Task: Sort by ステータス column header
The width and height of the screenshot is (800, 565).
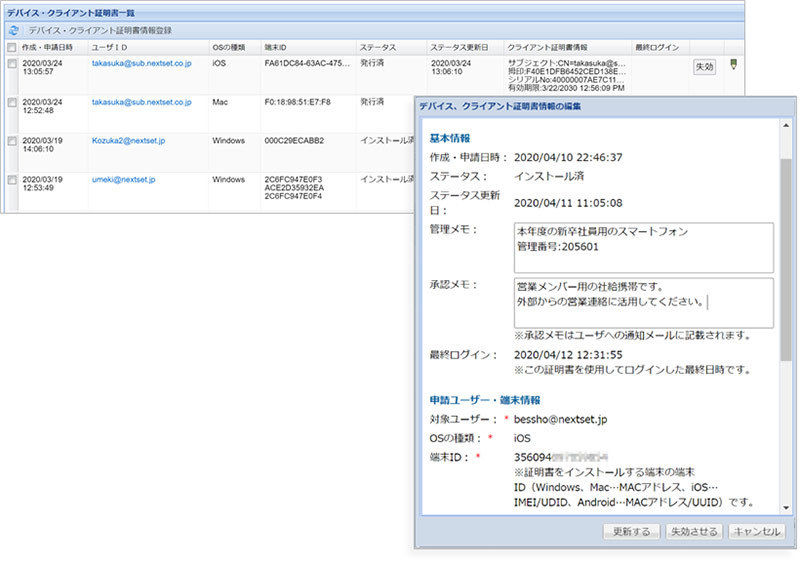Action: click(377, 47)
